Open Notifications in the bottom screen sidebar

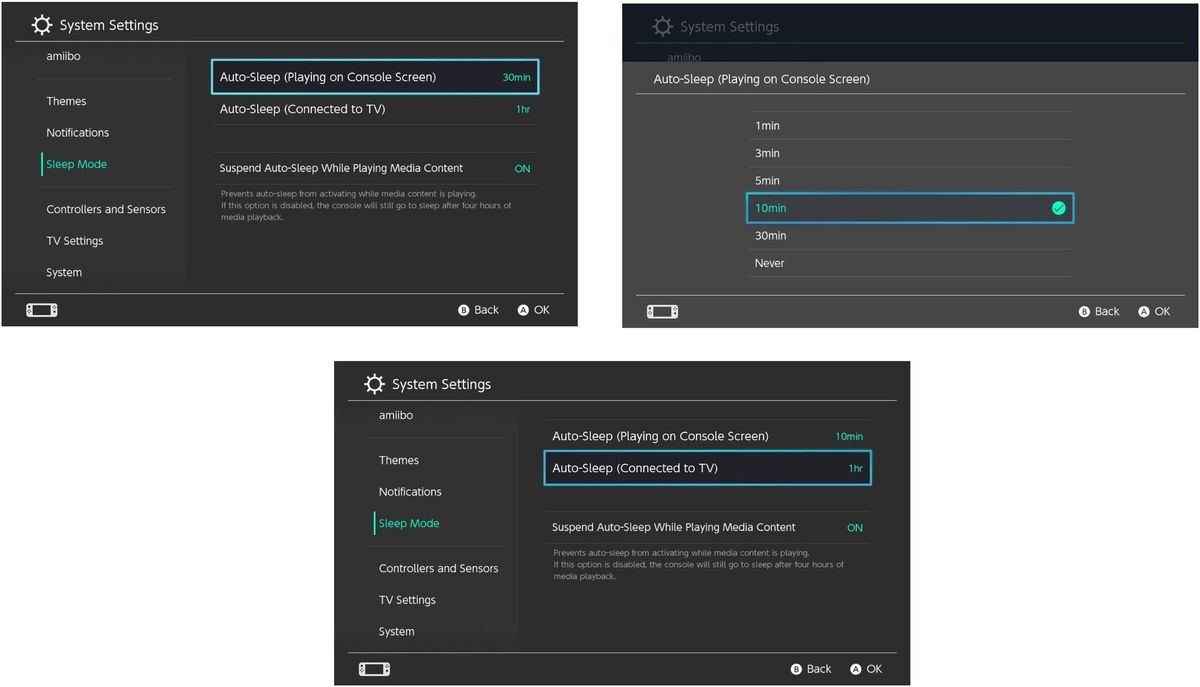[410, 492]
